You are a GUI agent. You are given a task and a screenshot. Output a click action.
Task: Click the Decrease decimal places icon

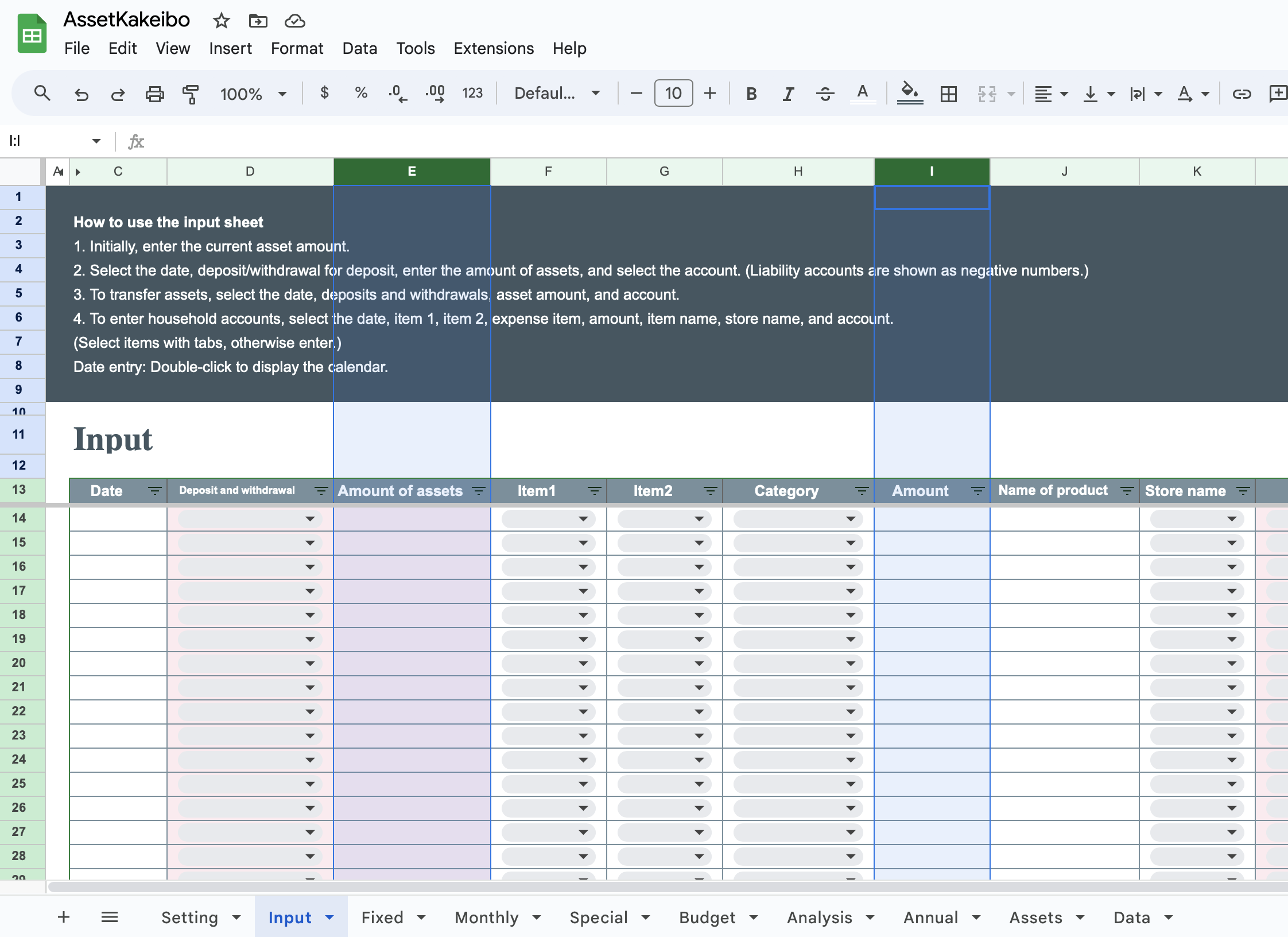(x=397, y=93)
